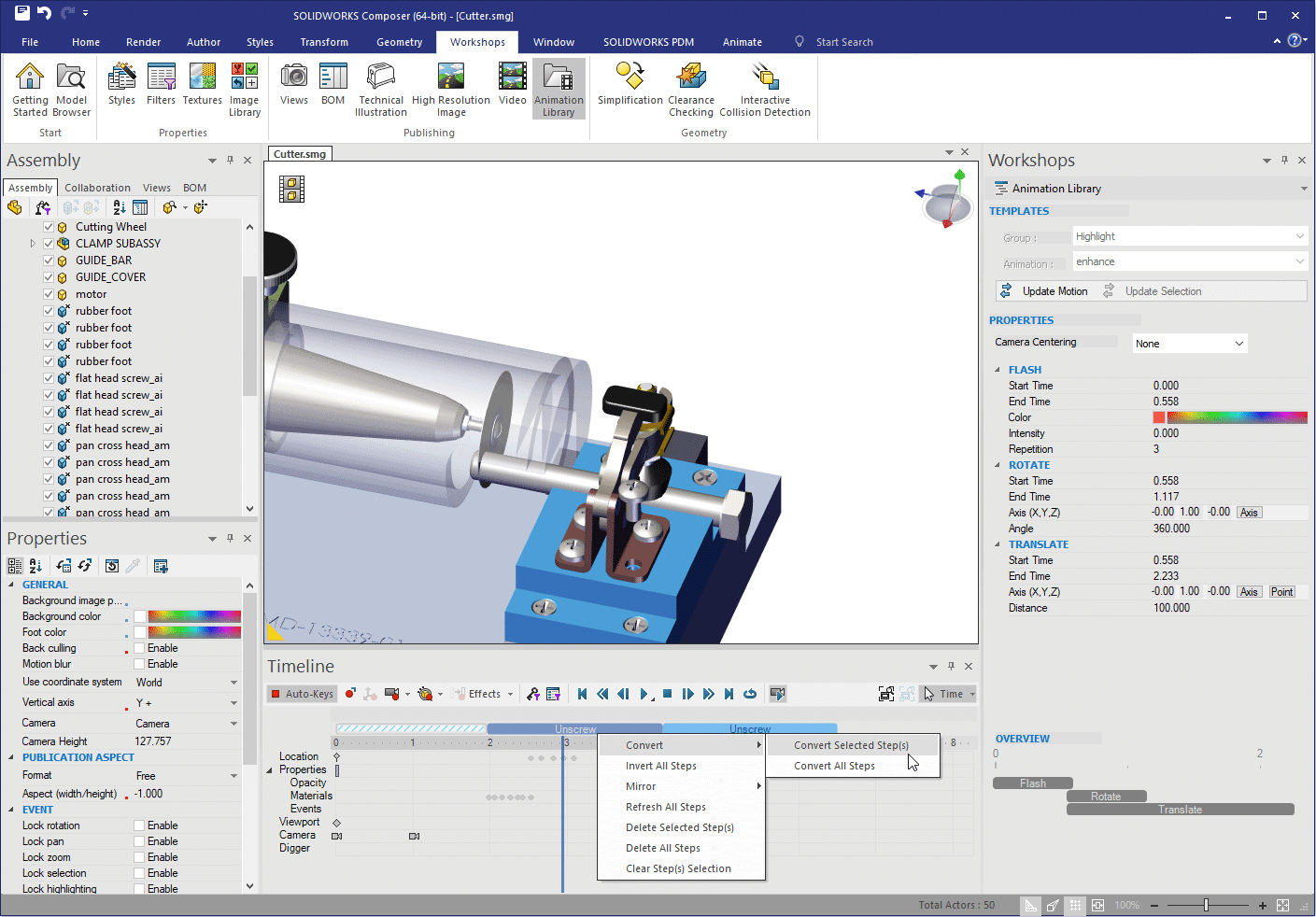This screenshot has width=1316, height=917.
Task: Toggle GUIDE_BAR visibility checkbox
Action: pos(49,261)
